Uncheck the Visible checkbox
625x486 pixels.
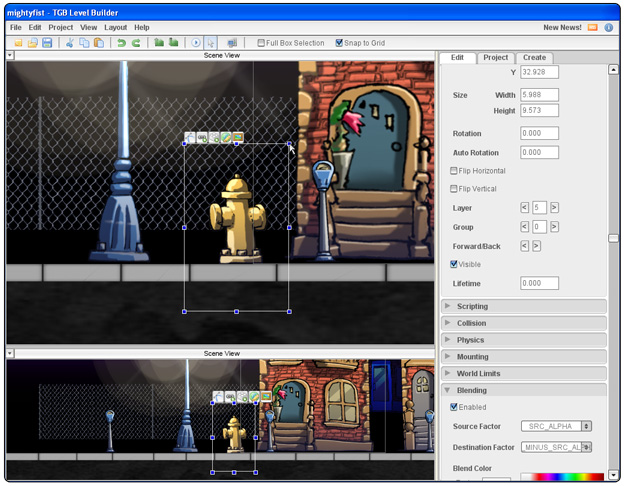pos(454,264)
